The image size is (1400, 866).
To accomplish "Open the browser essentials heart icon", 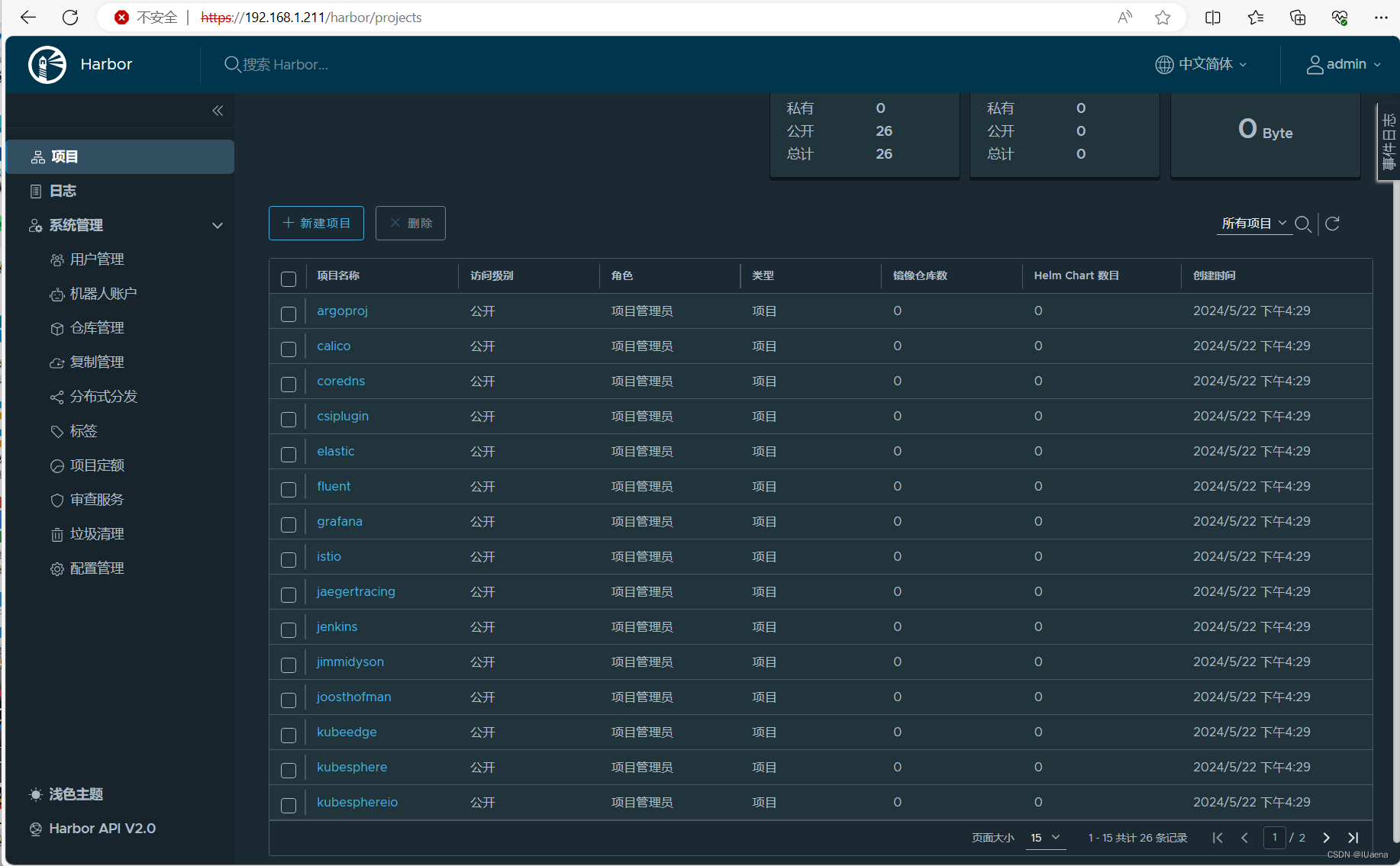I will pos(1340,17).
